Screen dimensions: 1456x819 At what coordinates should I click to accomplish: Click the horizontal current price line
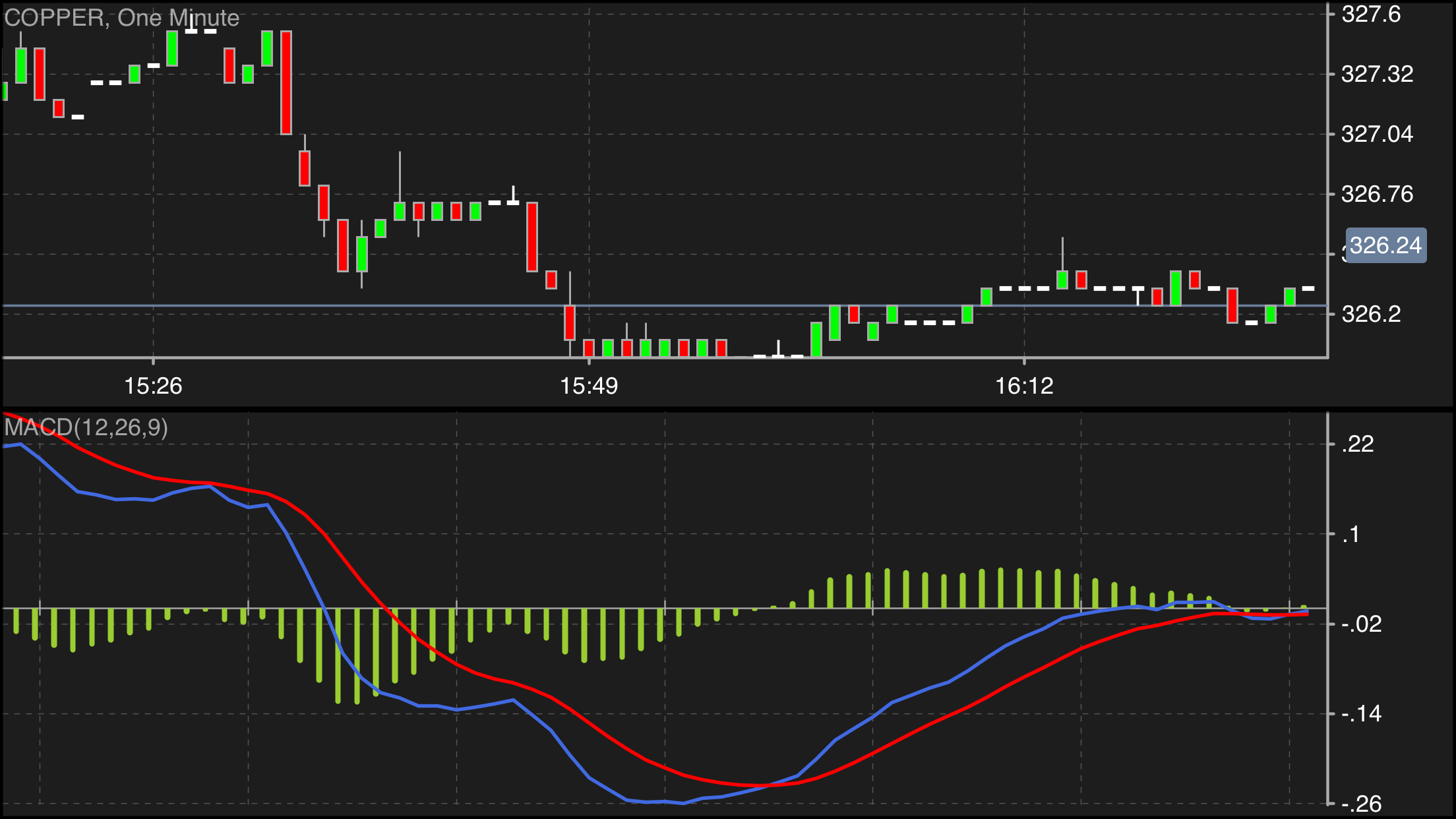point(665,305)
